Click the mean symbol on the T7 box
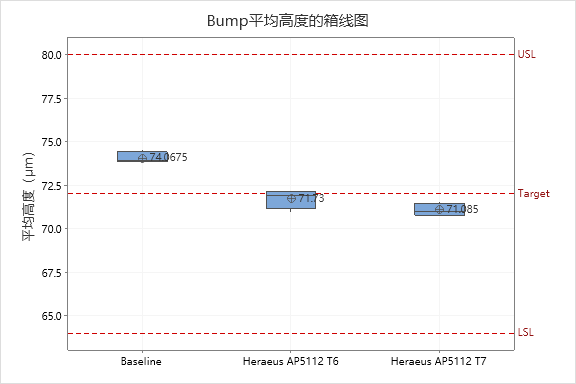The width and height of the screenshot is (576, 384). coord(439,209)
